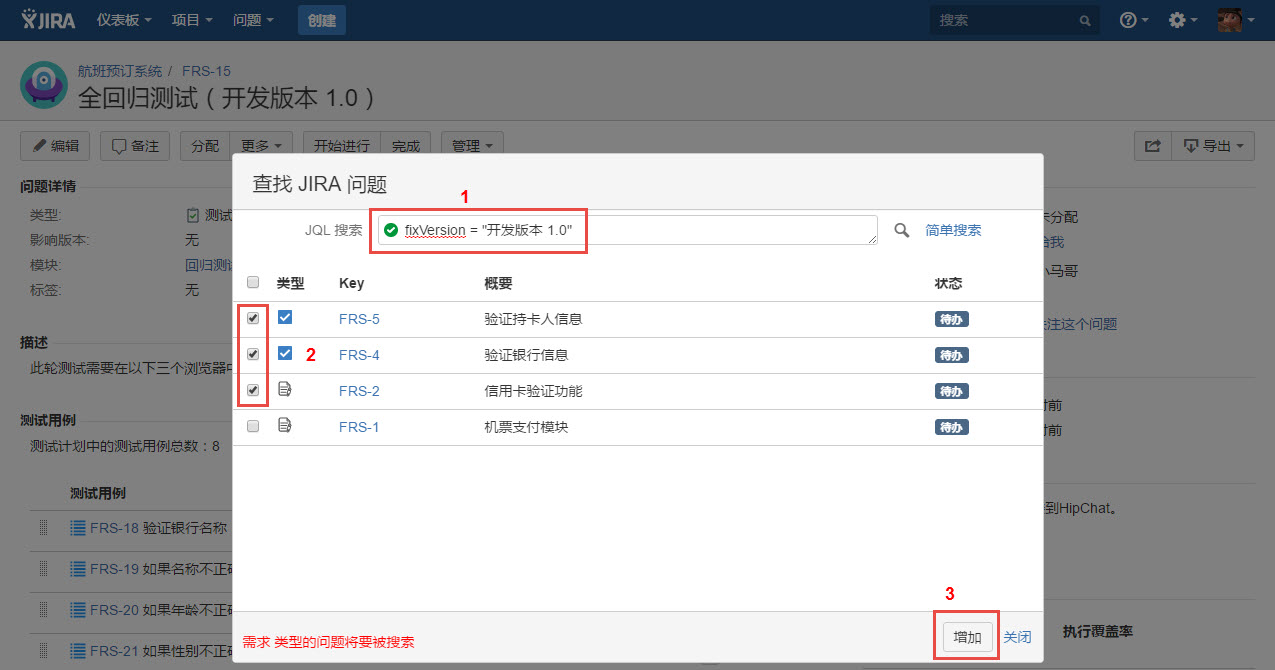Viewport: 1275px width, 670px height.
Task: Grab the FRS-19 row drag handle
Action: pyautogui.click(x=43, y=569)
